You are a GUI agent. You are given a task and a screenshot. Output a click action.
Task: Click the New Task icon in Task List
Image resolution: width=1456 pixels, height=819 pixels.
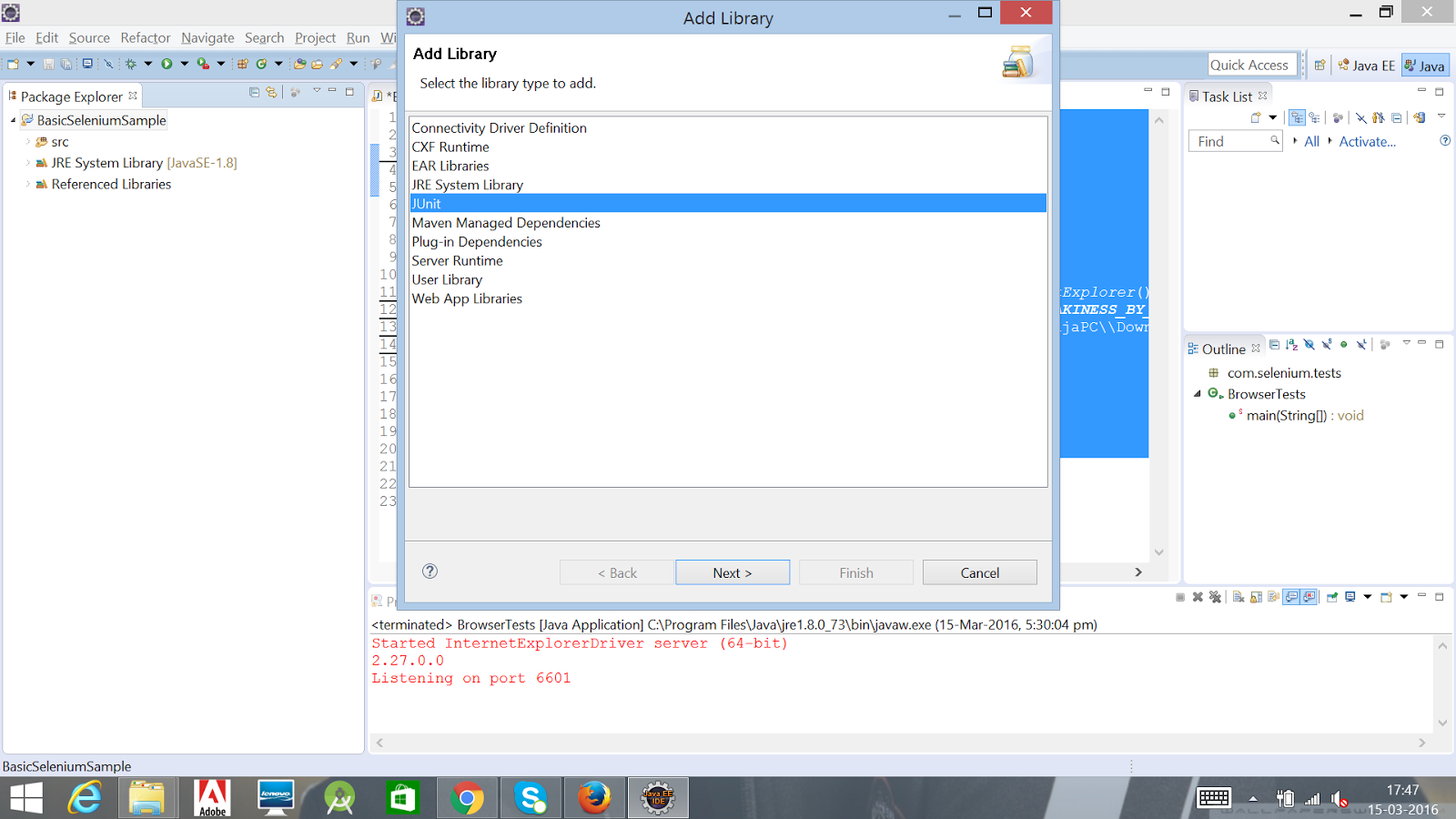click(x=1256, y=117)
